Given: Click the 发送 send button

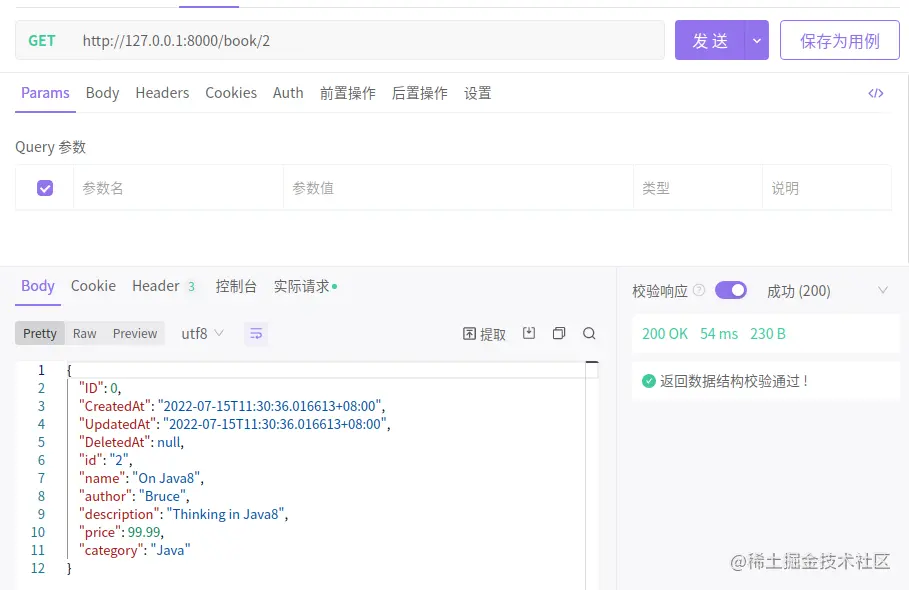Looking at the screenshot, I should (710, 41).
